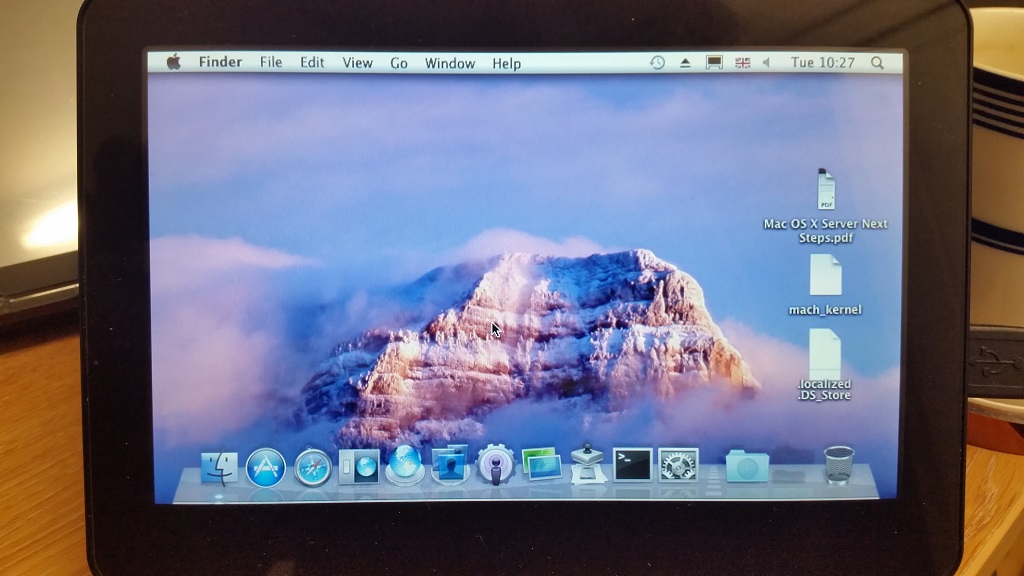This screenshot has width=1024, height=576.
Task: Launch Safari from the Dock
Action: click(313, 468)
